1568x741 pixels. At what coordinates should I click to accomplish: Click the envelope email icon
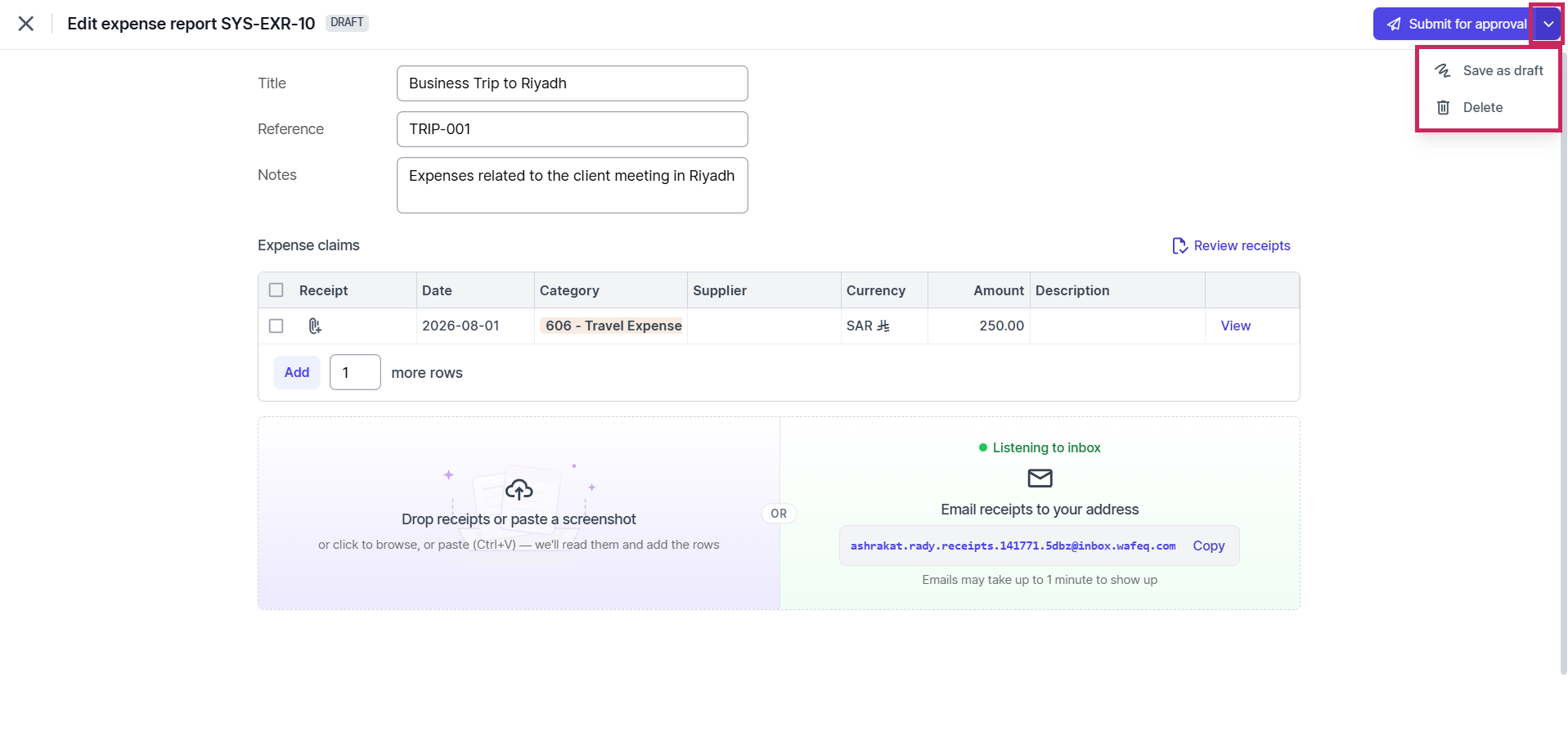click(x=1040, y=478)
